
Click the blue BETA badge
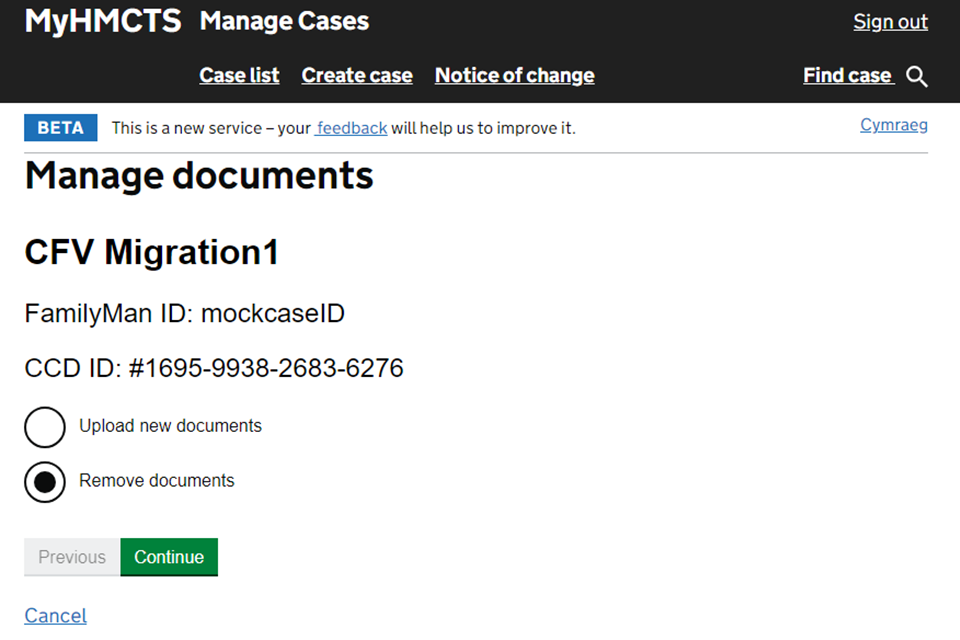[x=61, y=128]
